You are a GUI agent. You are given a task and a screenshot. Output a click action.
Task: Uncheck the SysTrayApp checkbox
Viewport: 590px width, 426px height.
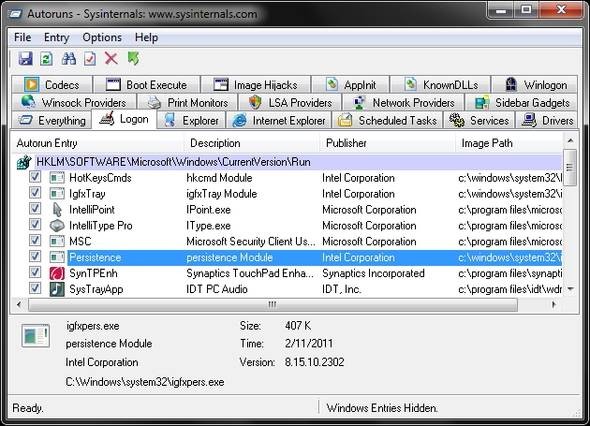tap(35, 288)
